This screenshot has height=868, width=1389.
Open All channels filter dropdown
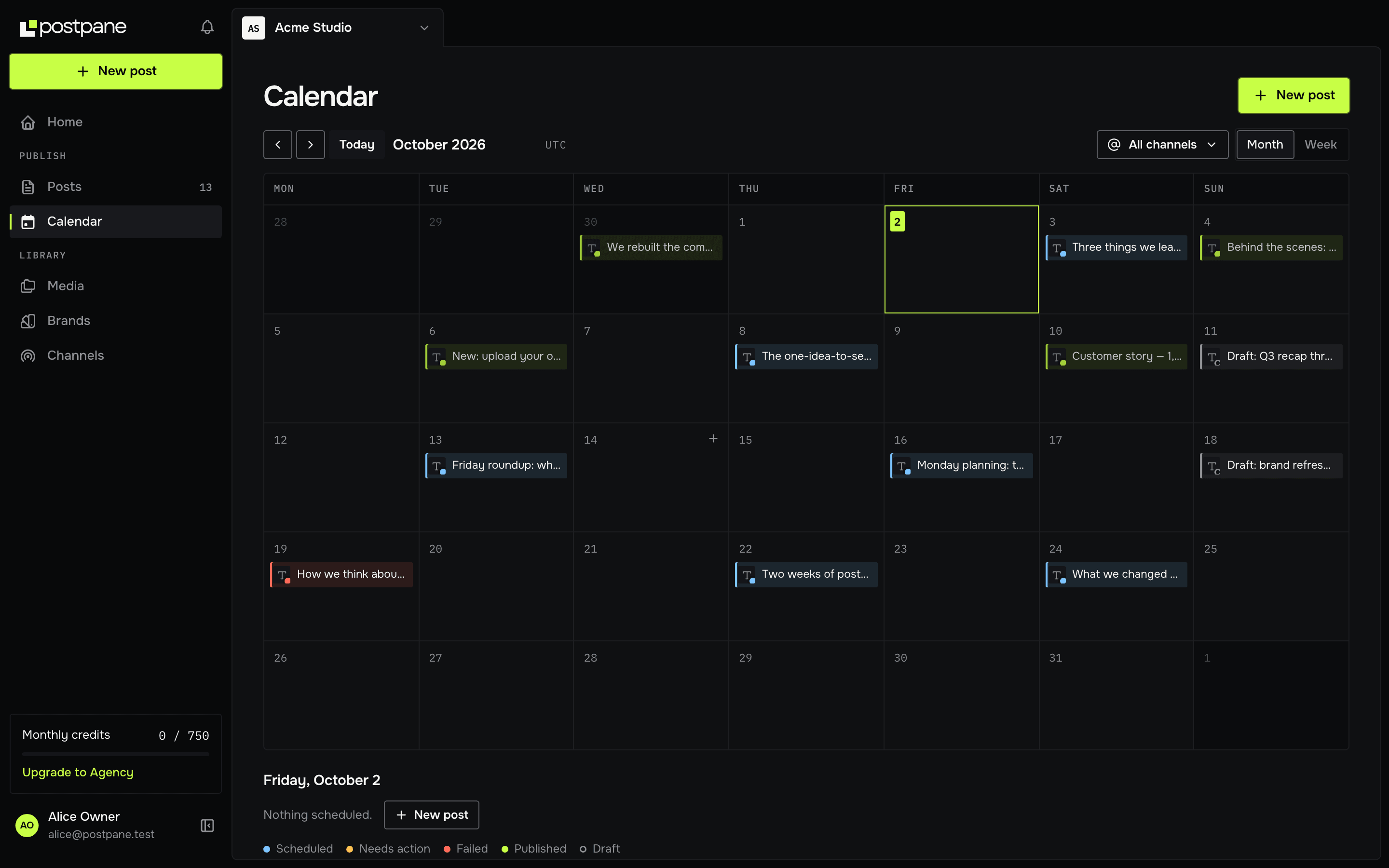tap(1162, 145)
